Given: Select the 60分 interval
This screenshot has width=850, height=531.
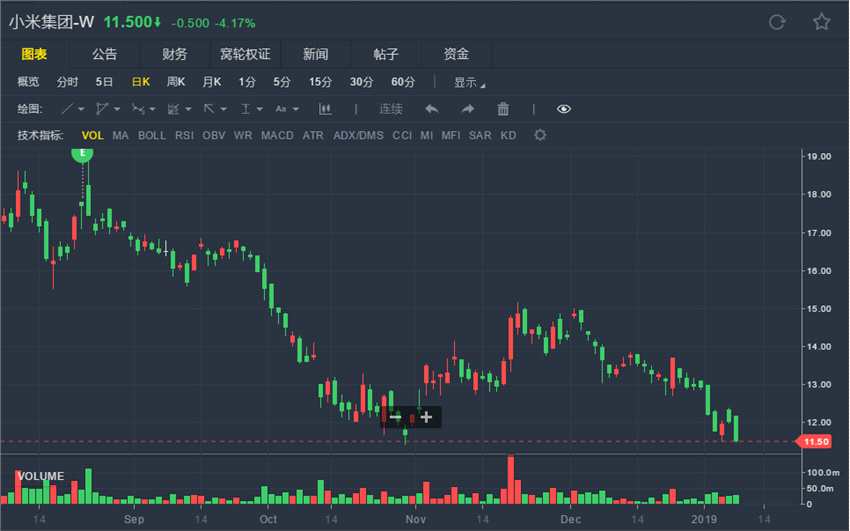Looking at the screenshot, I should [x=403, y=82].
